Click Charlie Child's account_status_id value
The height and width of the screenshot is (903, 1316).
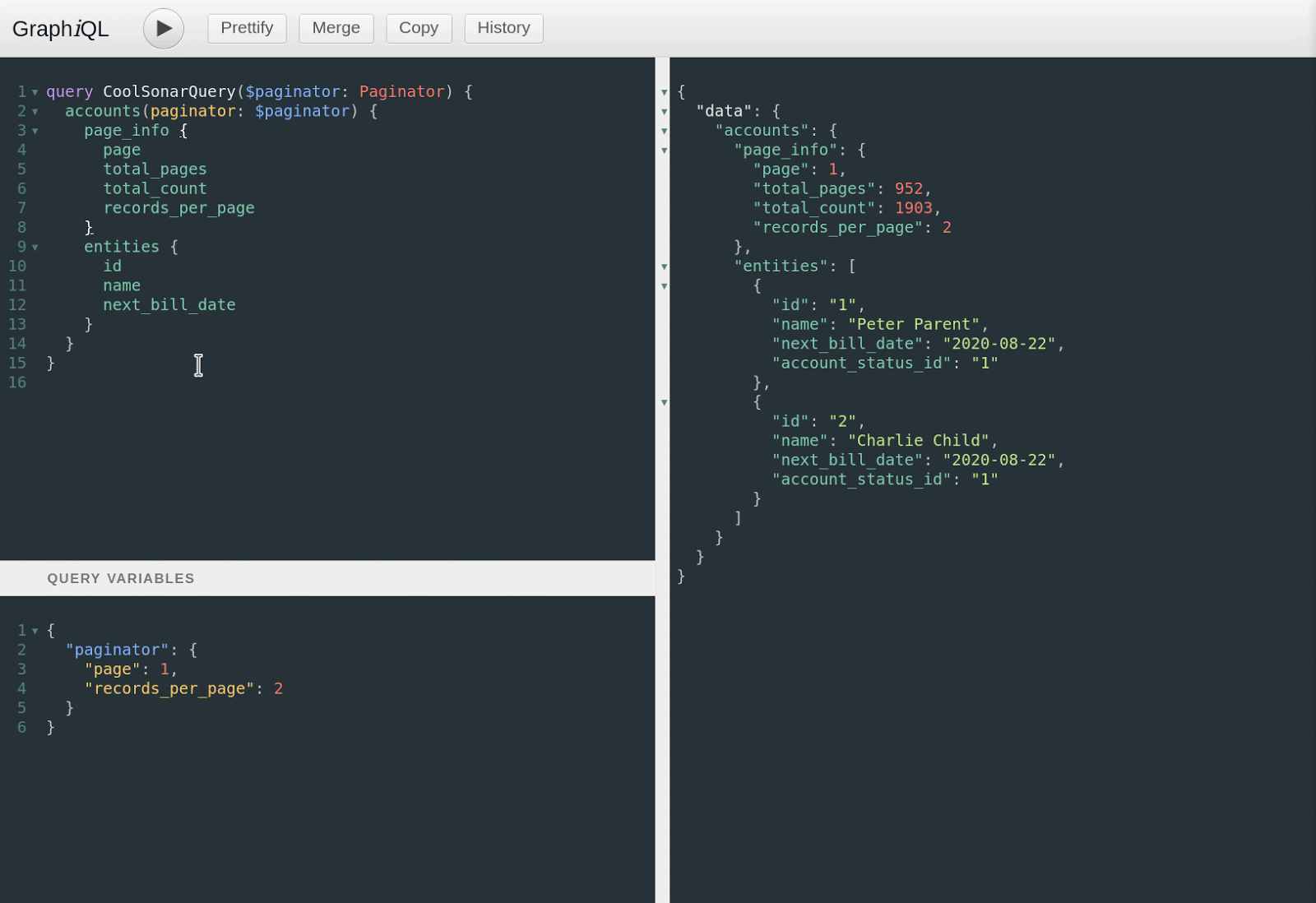(985, 479)
